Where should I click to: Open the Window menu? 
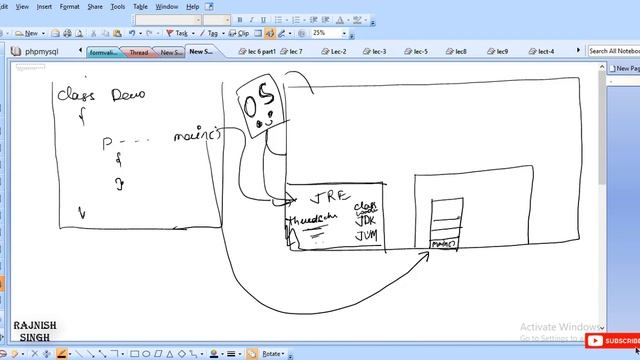pos(167,7)
